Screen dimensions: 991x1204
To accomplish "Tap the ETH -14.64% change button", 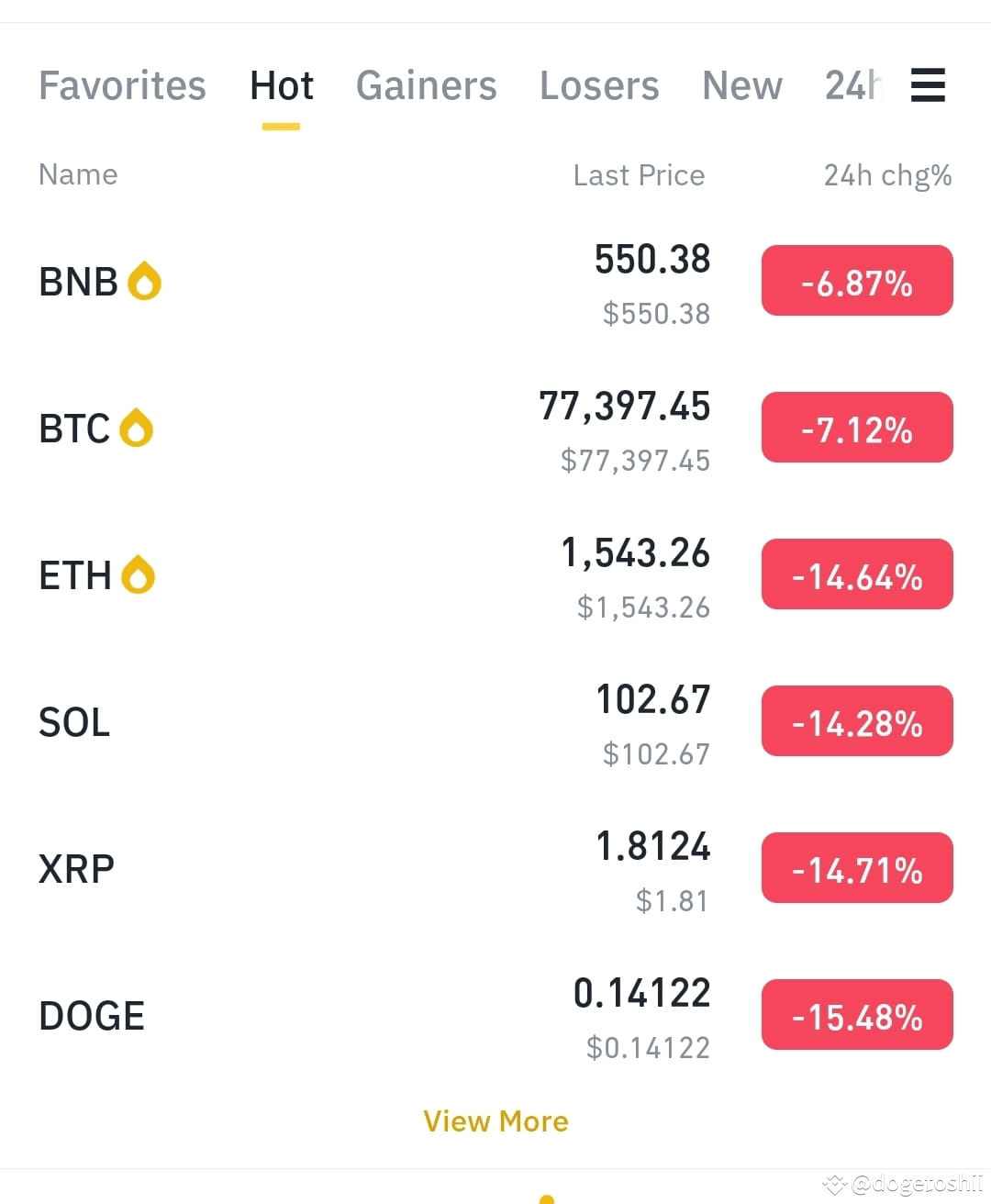I will (857, 574).
